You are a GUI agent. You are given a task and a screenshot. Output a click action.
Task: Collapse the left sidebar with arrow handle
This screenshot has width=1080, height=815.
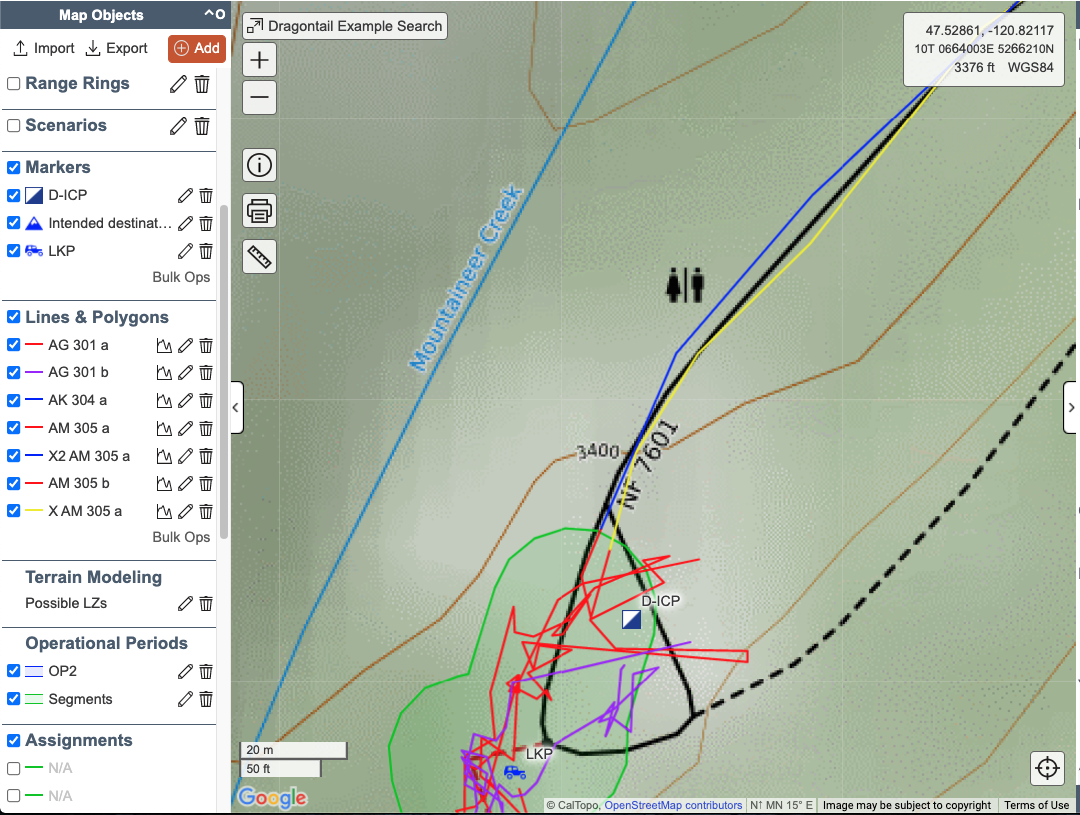pos(236,408)
